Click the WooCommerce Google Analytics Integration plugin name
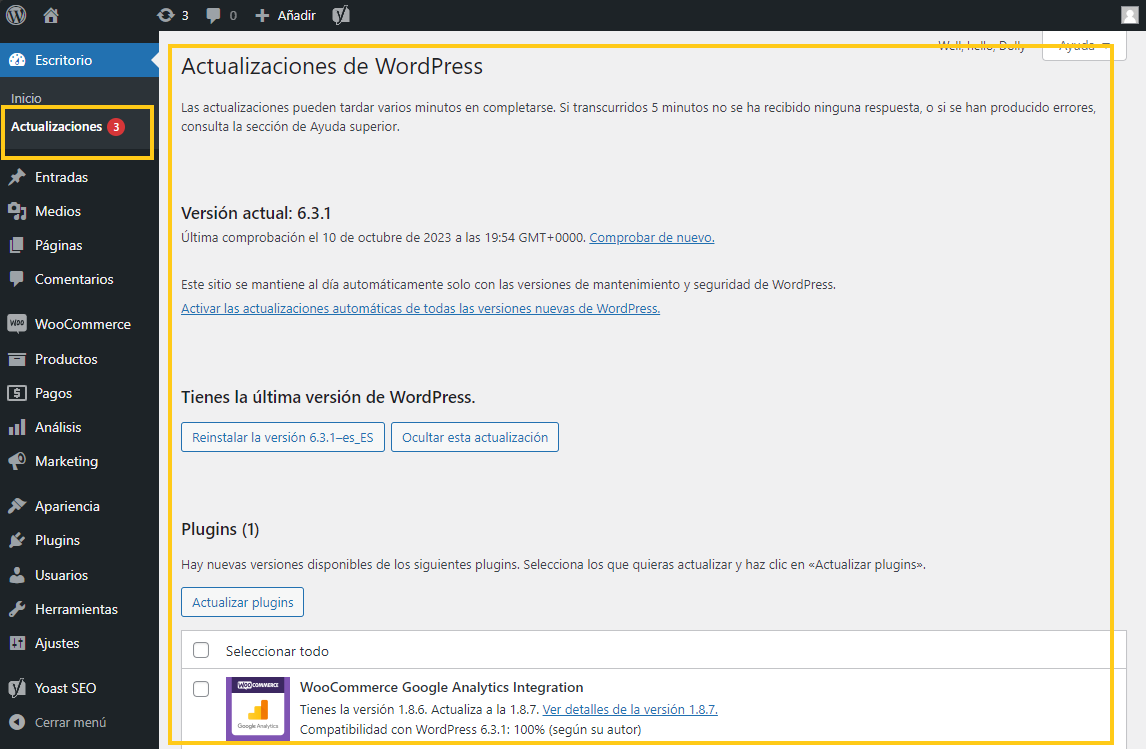 [x=441, y=687]
